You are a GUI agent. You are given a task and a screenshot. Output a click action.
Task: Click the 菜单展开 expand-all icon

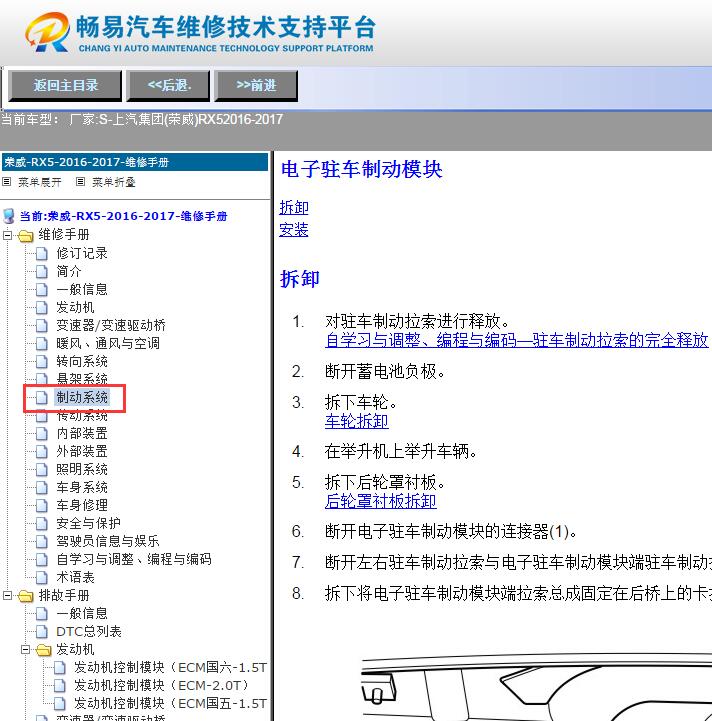6,182
